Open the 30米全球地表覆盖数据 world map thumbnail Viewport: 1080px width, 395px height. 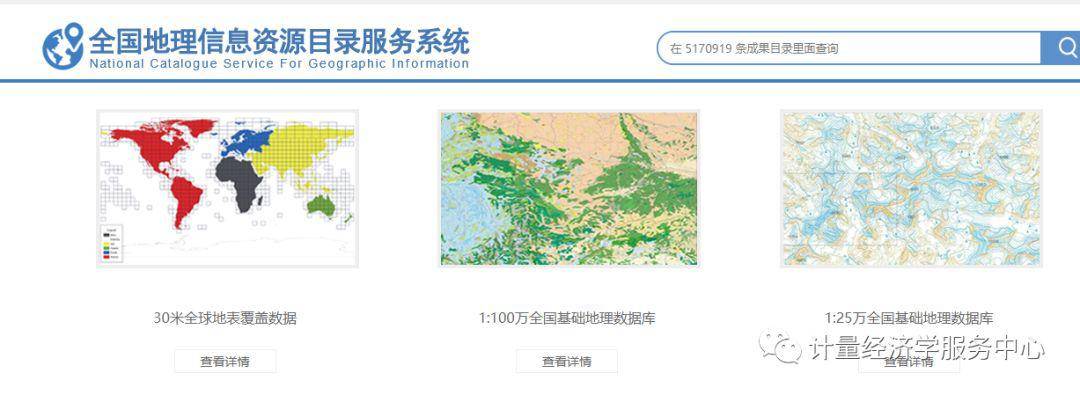tap(227, 189)
